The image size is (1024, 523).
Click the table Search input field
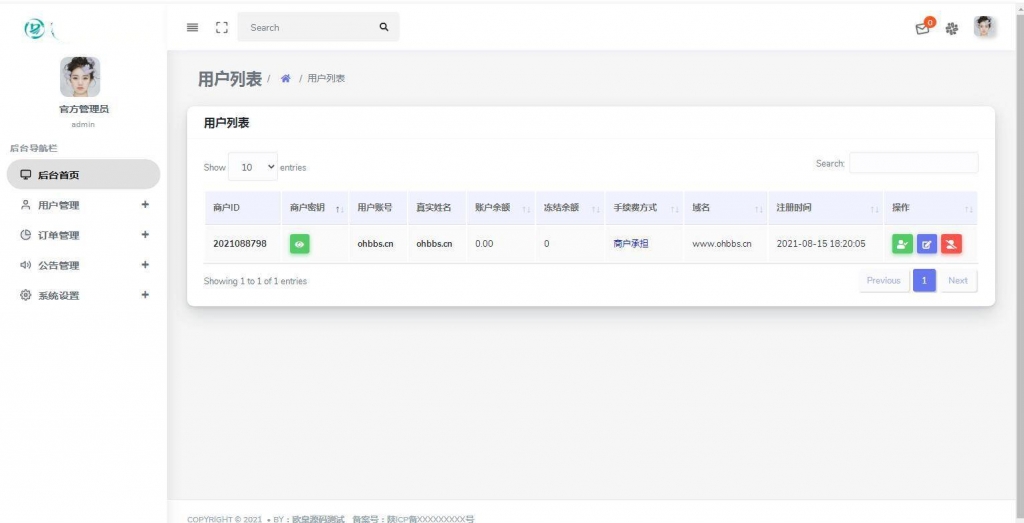(913, 163)
